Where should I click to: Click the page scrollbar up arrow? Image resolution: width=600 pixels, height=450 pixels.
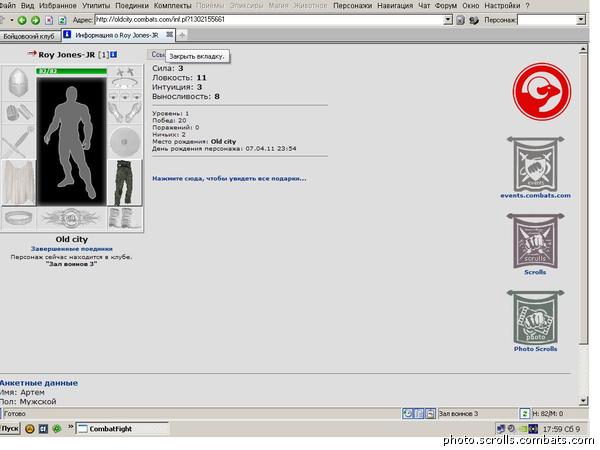[583, 49]
